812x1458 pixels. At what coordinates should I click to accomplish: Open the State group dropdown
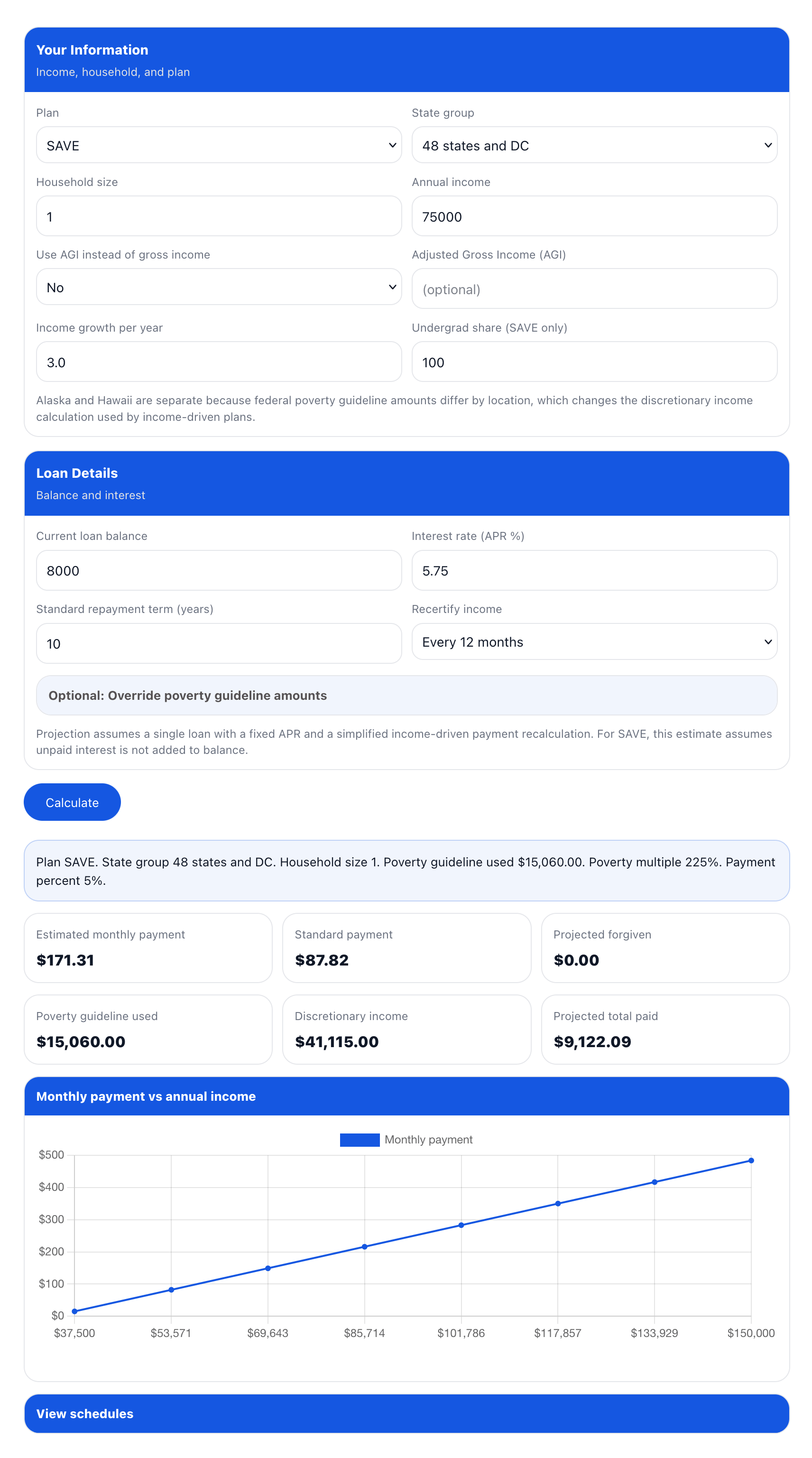(593, 145)
